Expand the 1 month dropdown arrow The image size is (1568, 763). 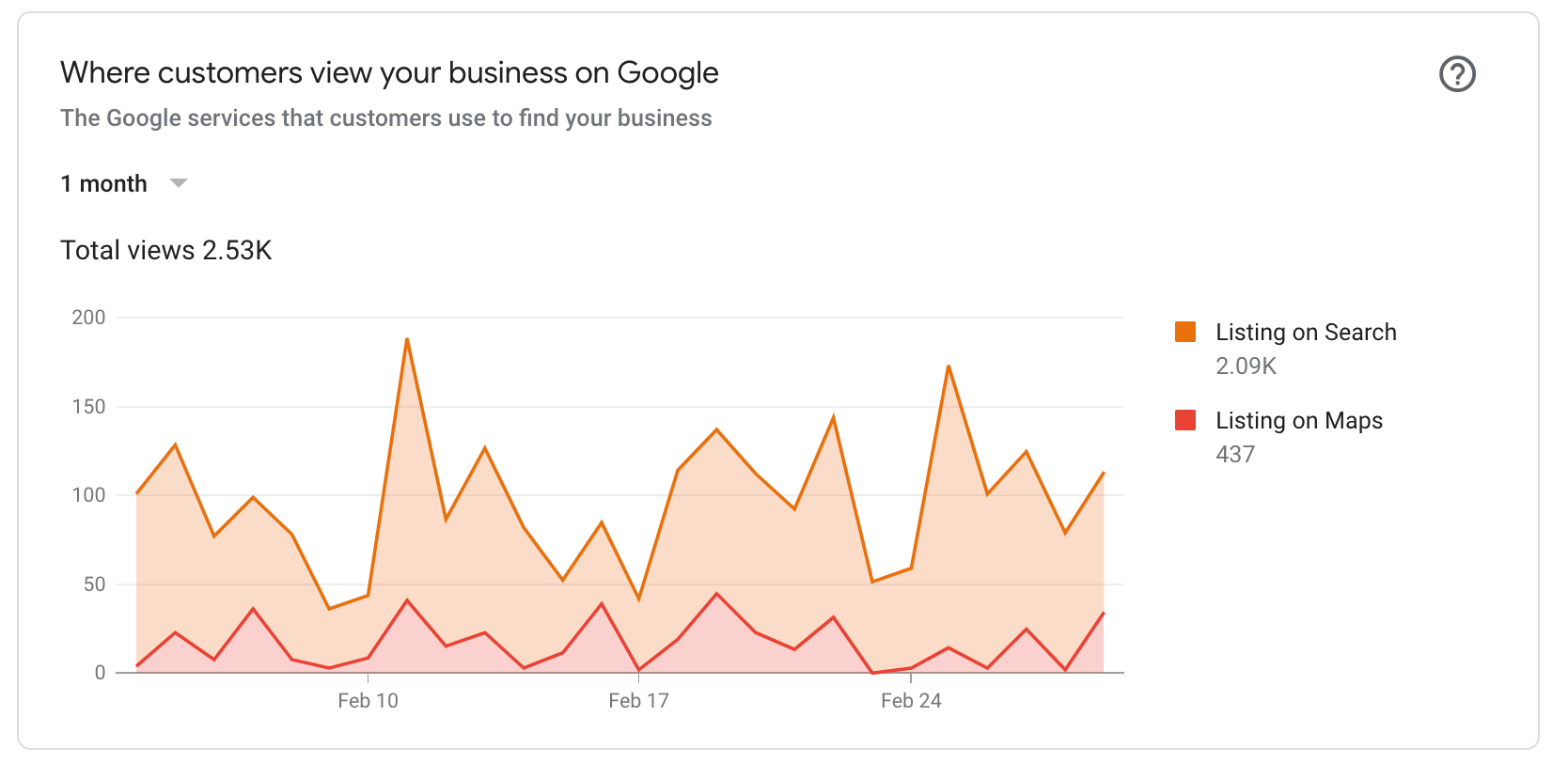point(179,183)
